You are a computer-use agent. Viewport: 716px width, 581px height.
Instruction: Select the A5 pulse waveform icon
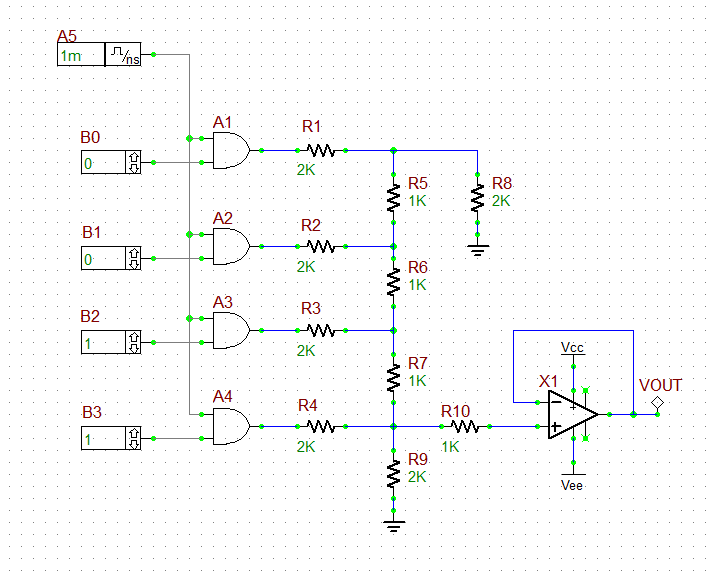click(123, 55)
